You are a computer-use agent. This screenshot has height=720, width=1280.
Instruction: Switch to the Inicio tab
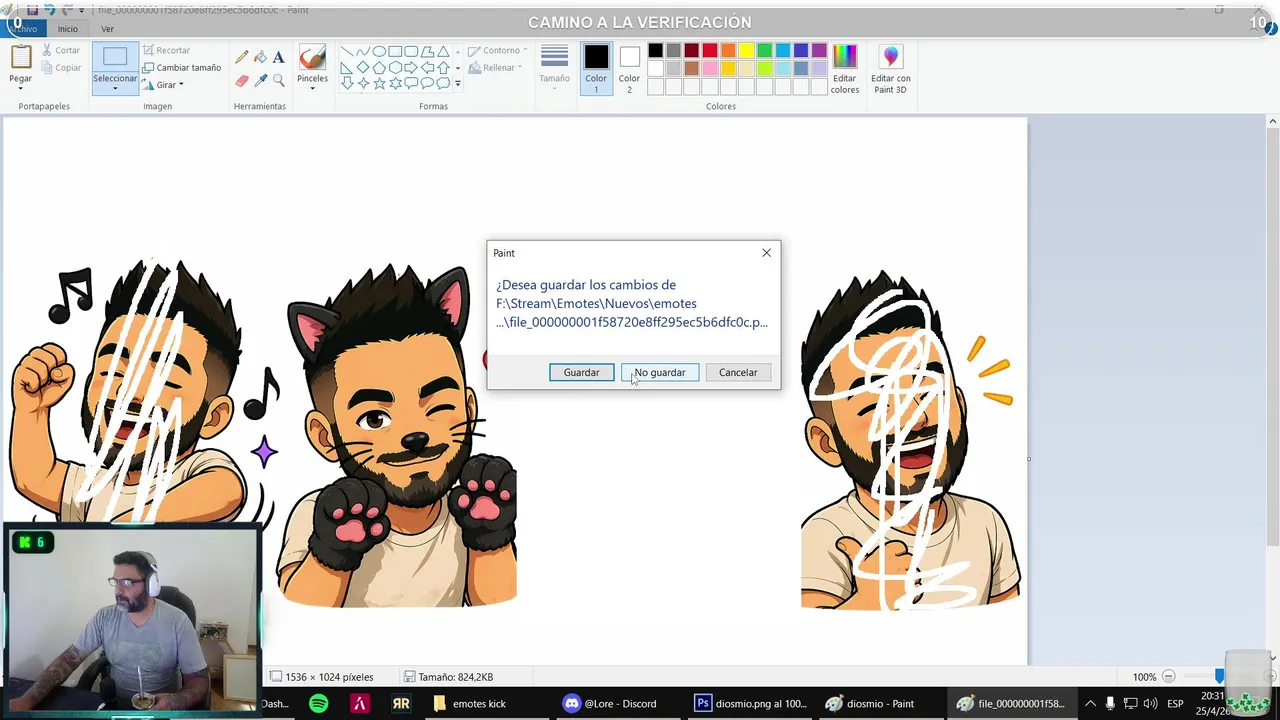pyautogui.click(x=67, y=29)
